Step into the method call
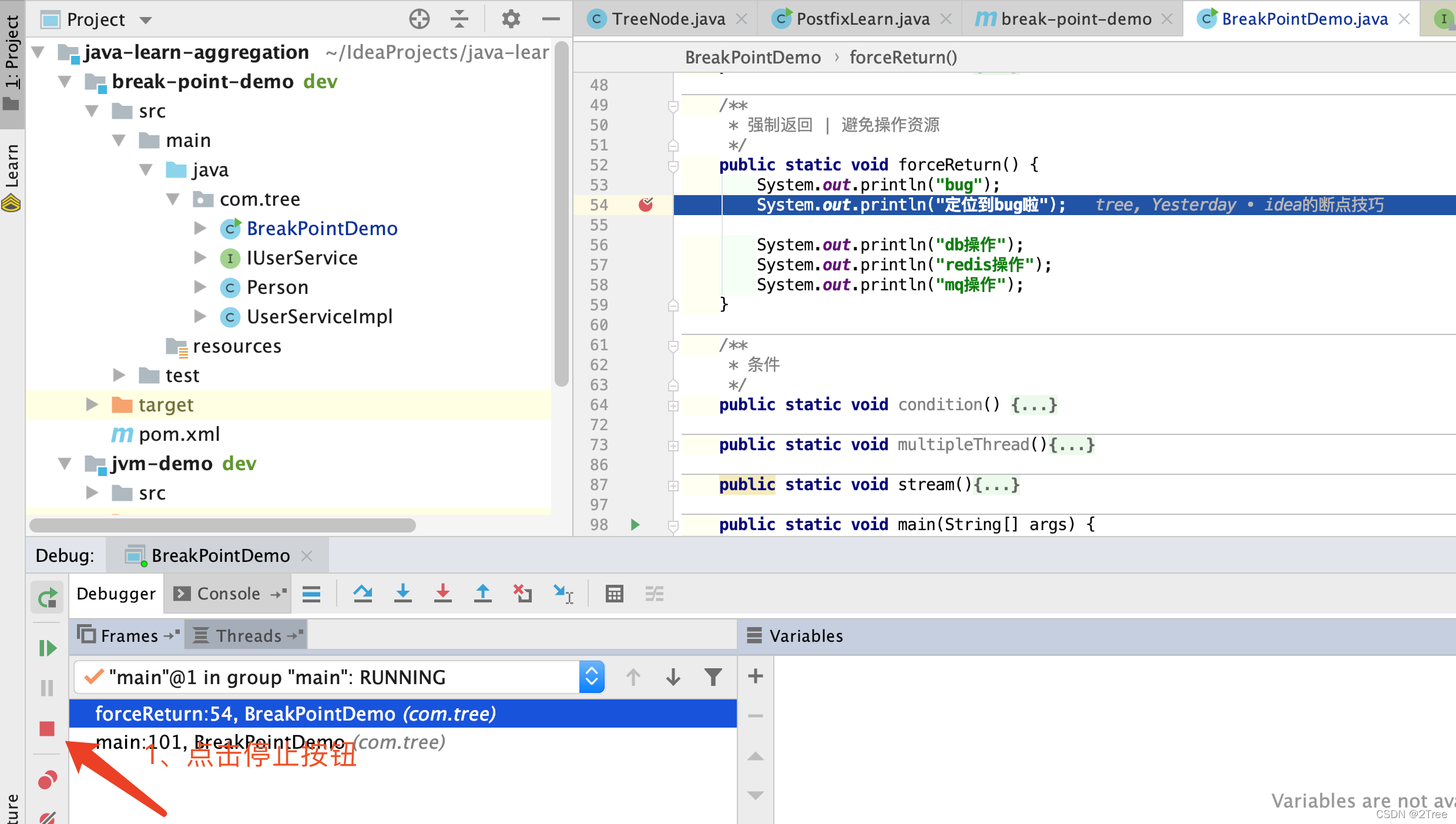The width and height of the screenshot is (1456, 824). 403,594
